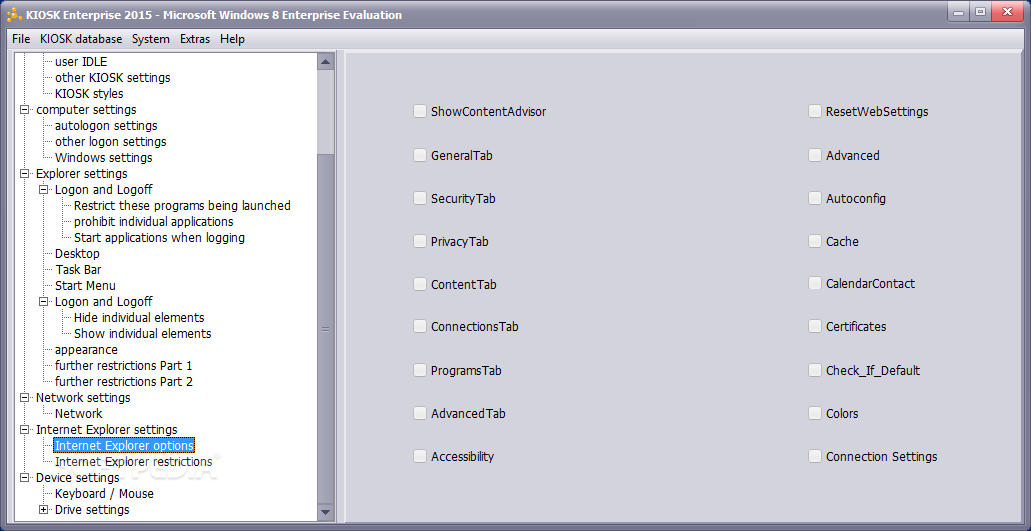Check the ResetWebSettings box
Image resolution: width=1031 pixels, height=531 pixels.
tap(815, 111)
